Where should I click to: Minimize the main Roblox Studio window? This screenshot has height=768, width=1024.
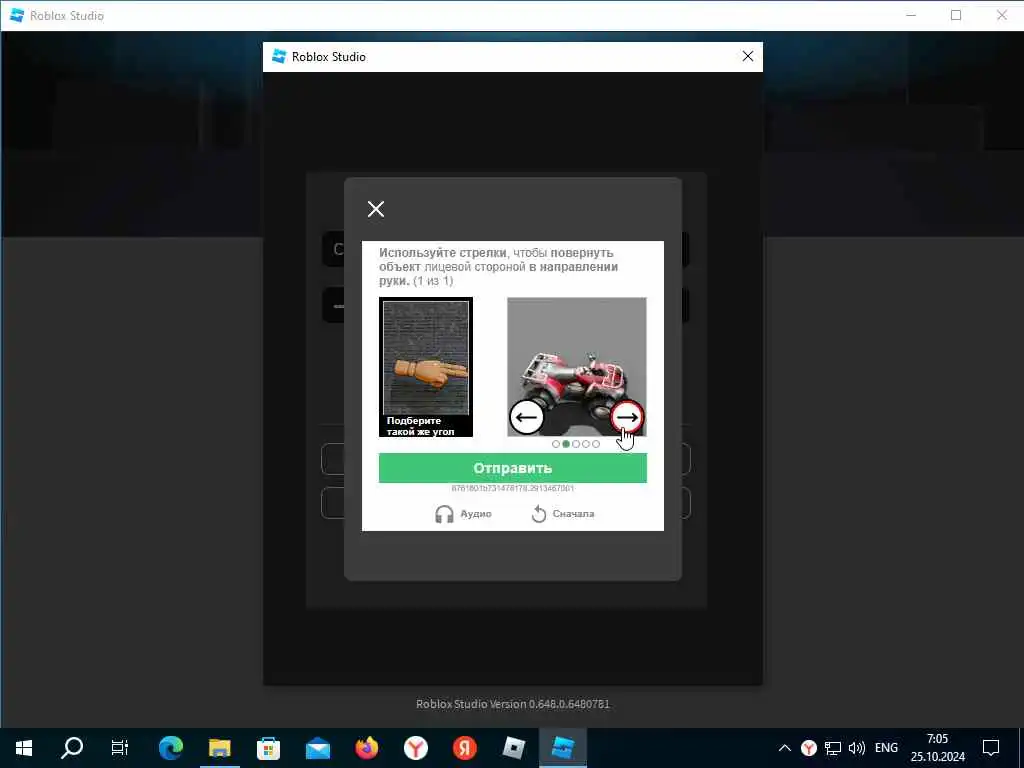pyautogui.click(x=911, y=15)
